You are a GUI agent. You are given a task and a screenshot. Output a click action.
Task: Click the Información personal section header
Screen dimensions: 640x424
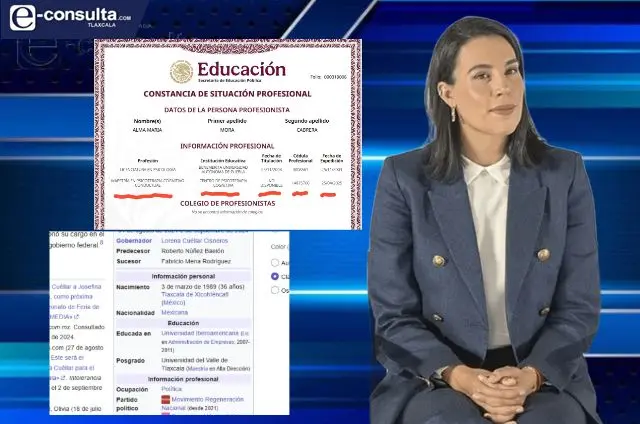pyautogui.click(x=183, y=275)
